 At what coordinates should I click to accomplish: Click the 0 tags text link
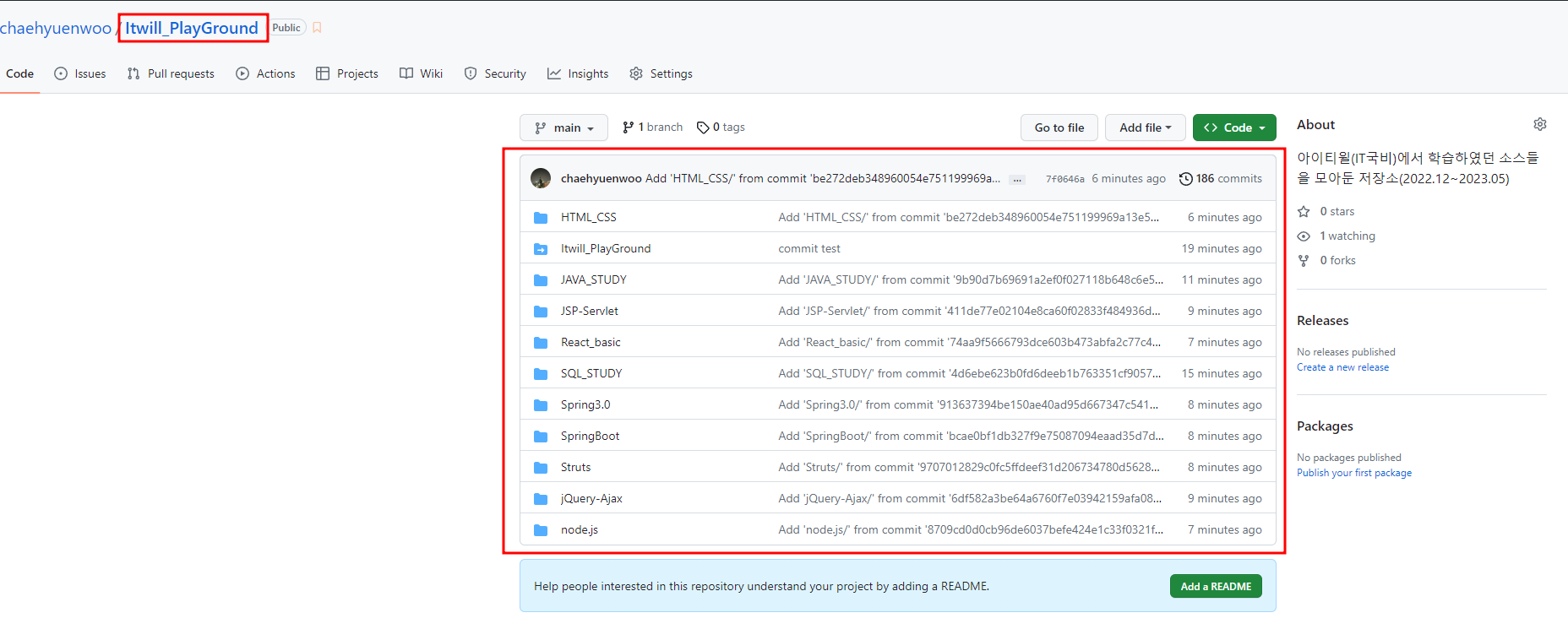(729, 127)
